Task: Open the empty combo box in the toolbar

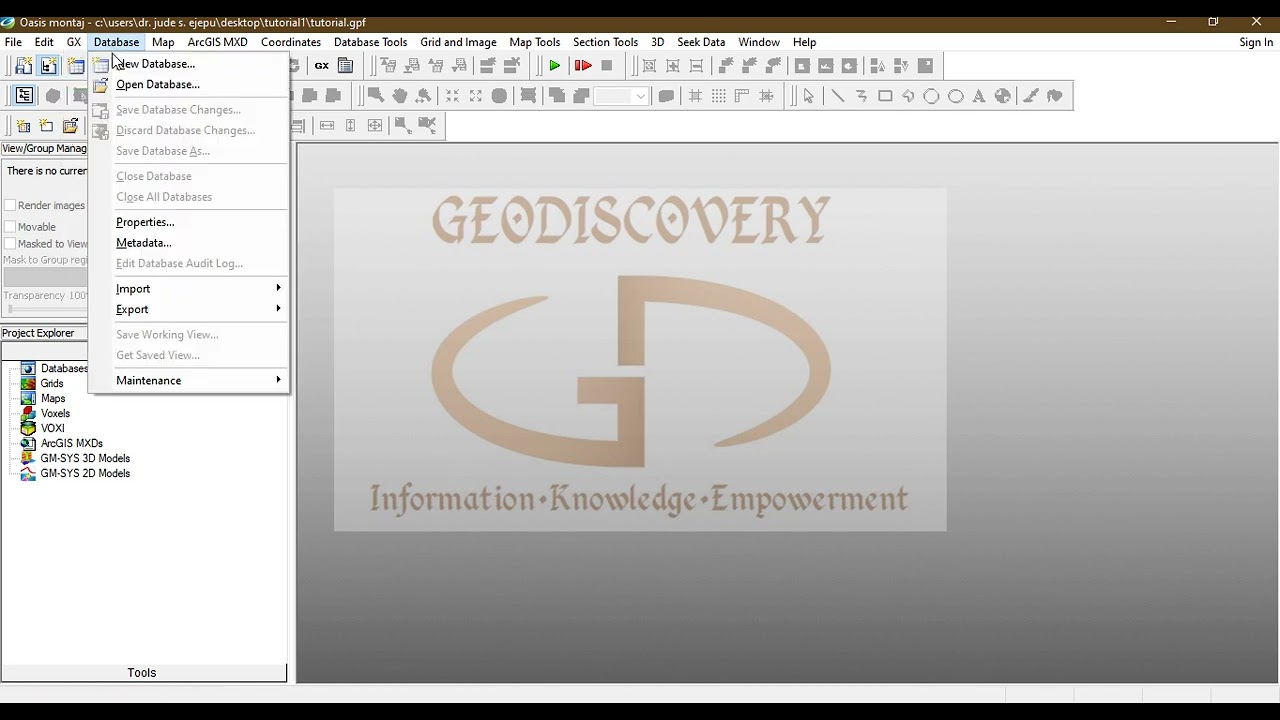Action: point(622,96)
